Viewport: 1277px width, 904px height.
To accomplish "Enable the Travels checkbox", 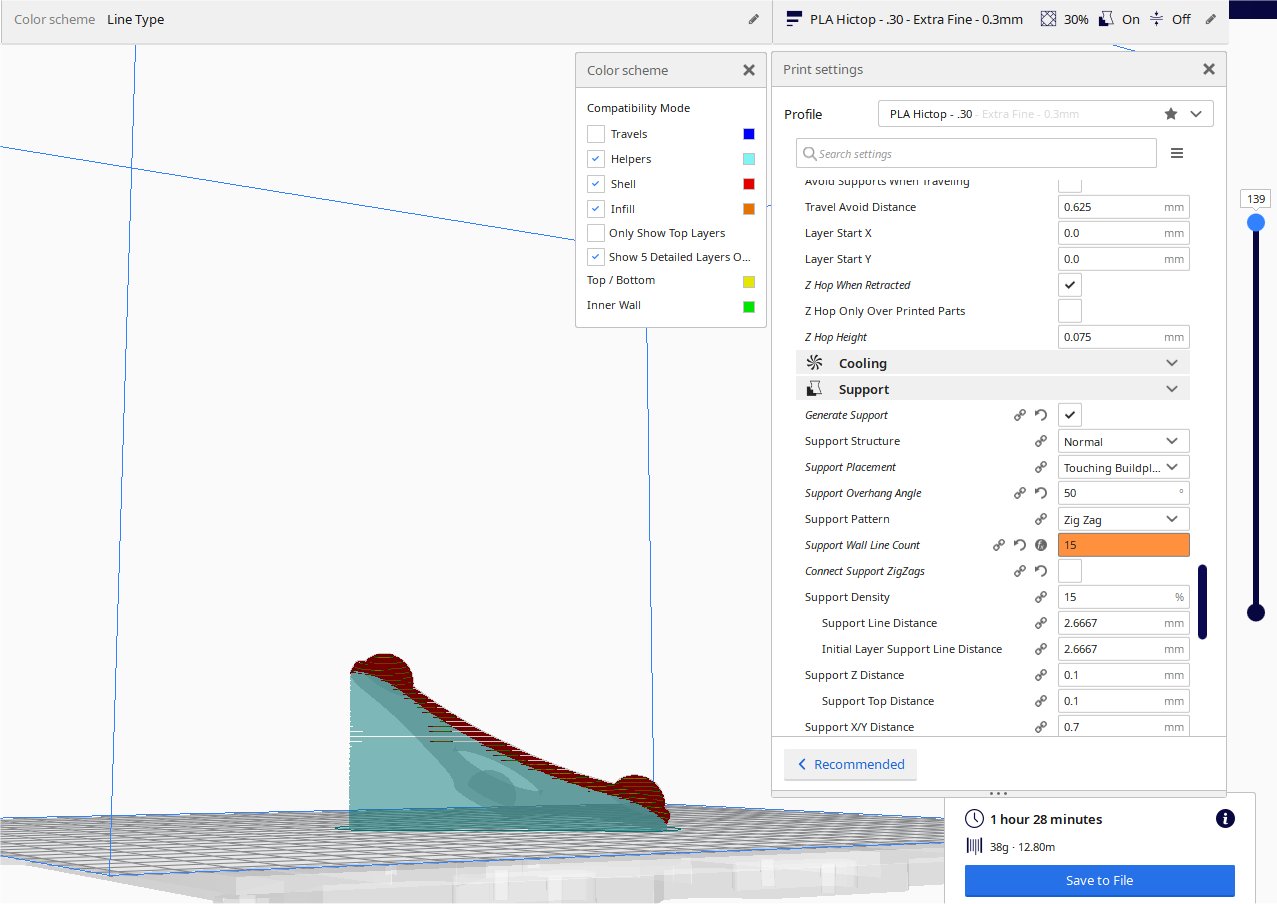I will pos(596,134).
